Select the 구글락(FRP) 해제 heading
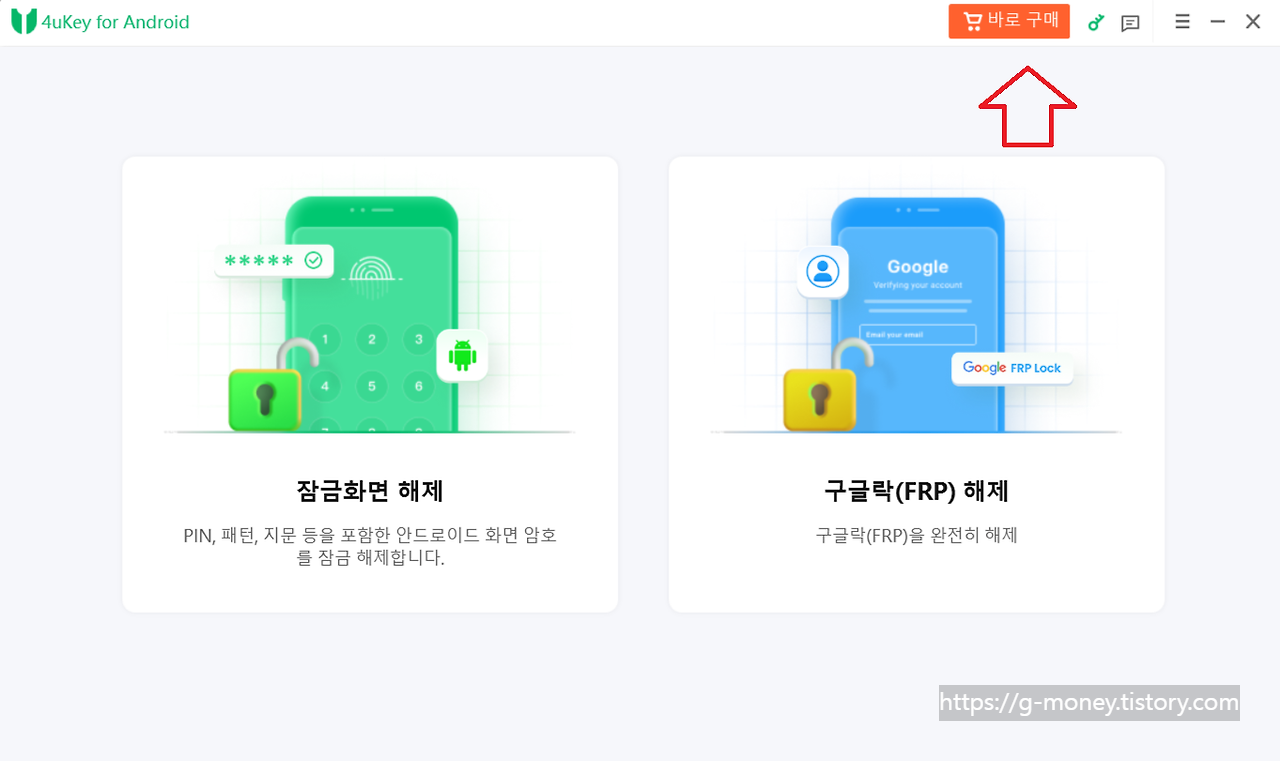This screenshot has height=761, width=1280. [917, 491]
